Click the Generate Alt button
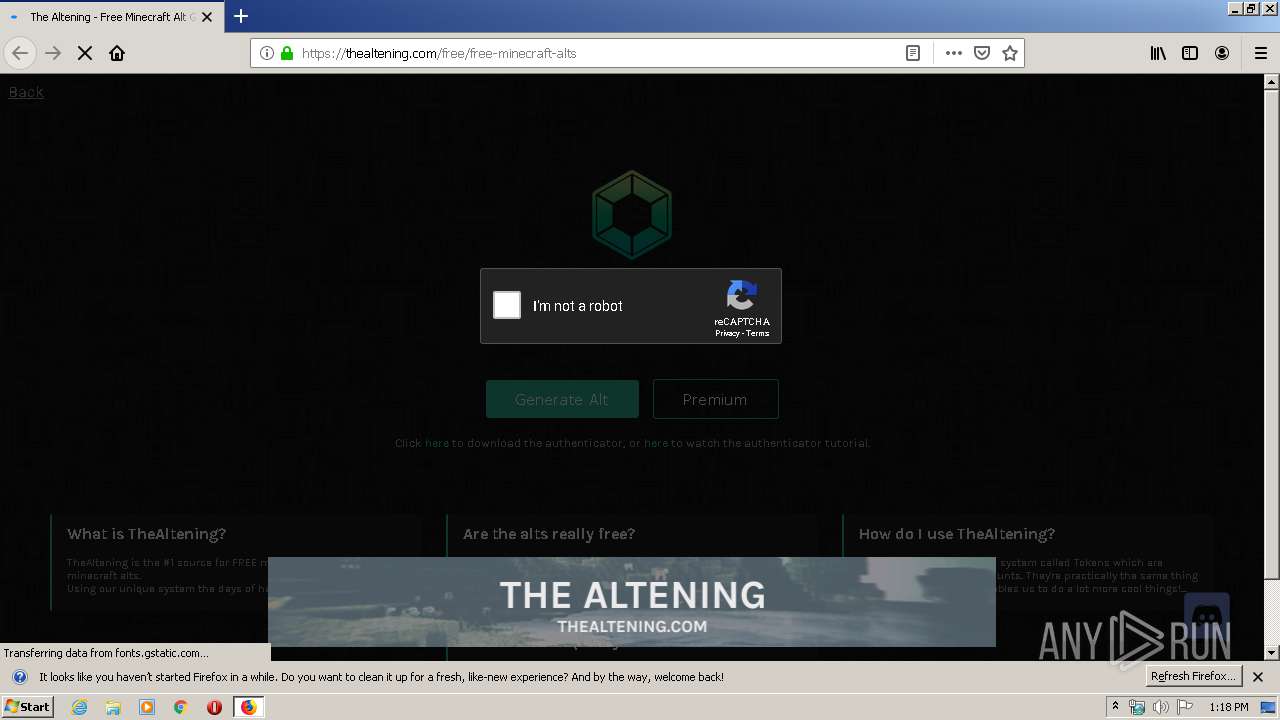The height and width of the screenshot is (720, 1280). pyautogui.click(x=562, y=399)
